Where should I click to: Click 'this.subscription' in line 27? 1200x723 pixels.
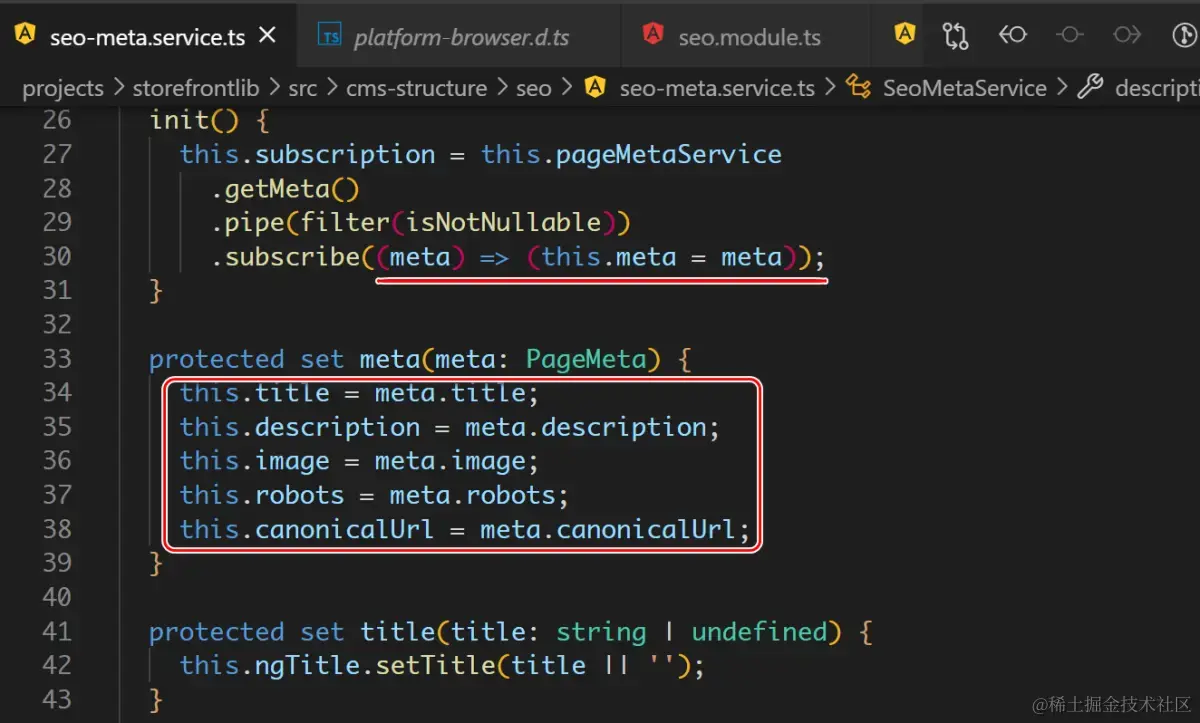pos(307,154)
